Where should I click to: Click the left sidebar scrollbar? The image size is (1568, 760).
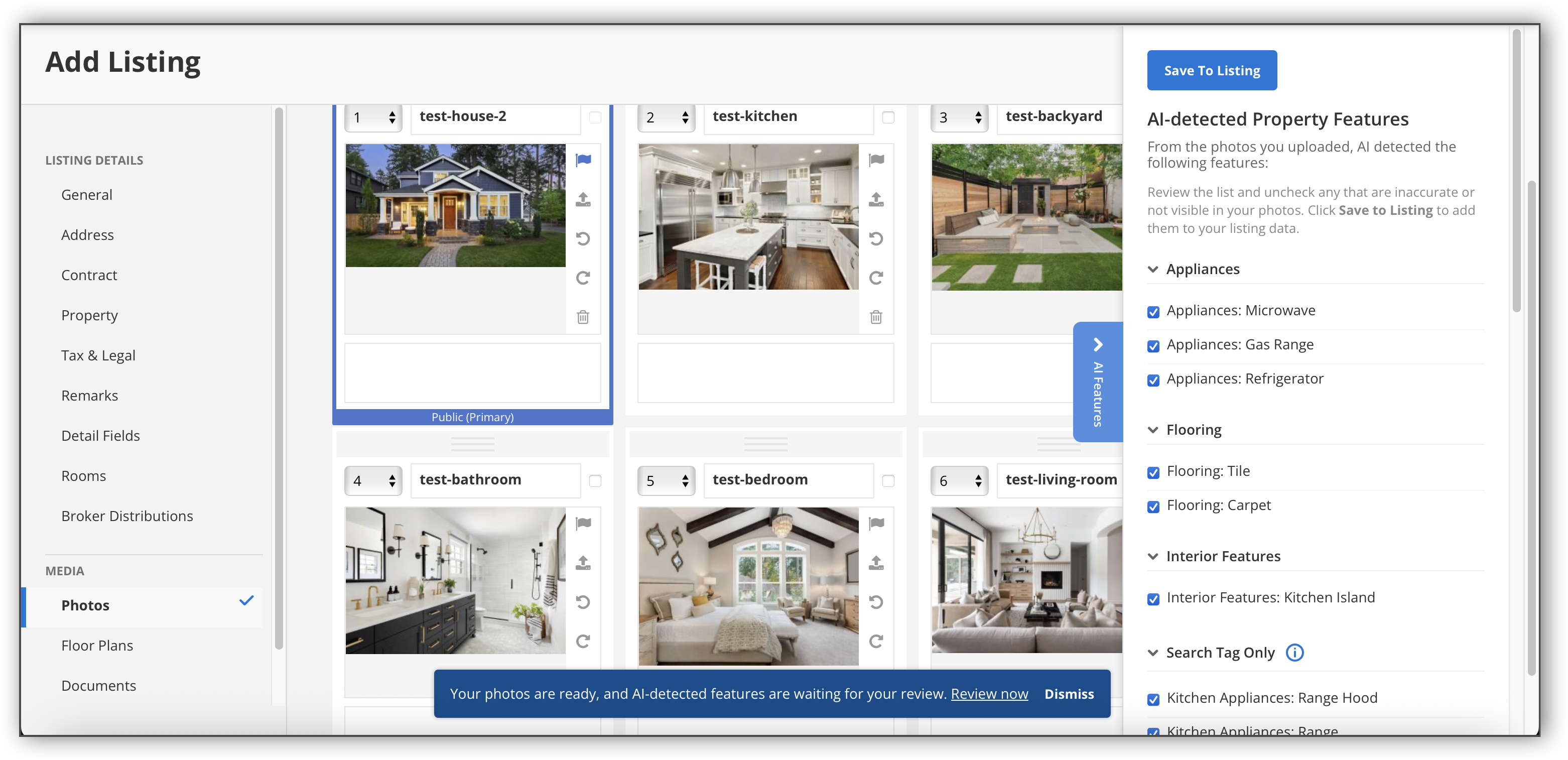tap(279, 377)
